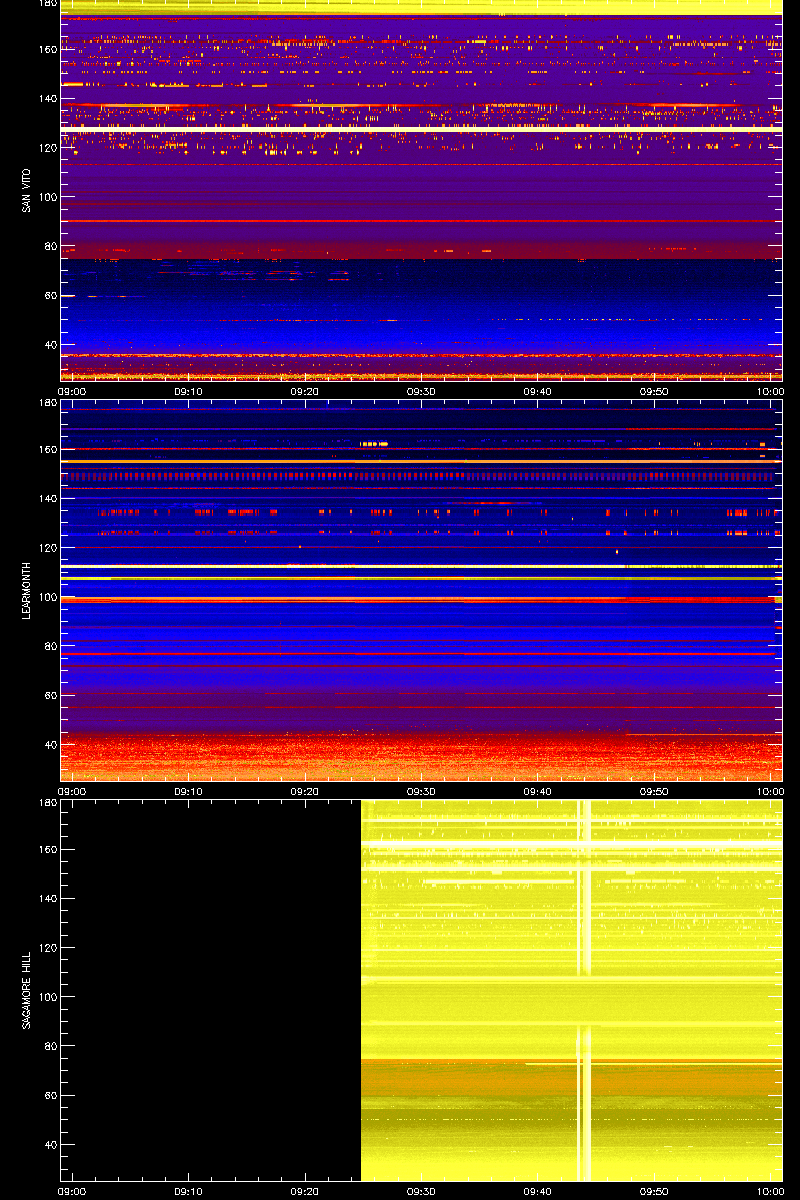Click the SAN VITO station label

(x=26, y=190)
